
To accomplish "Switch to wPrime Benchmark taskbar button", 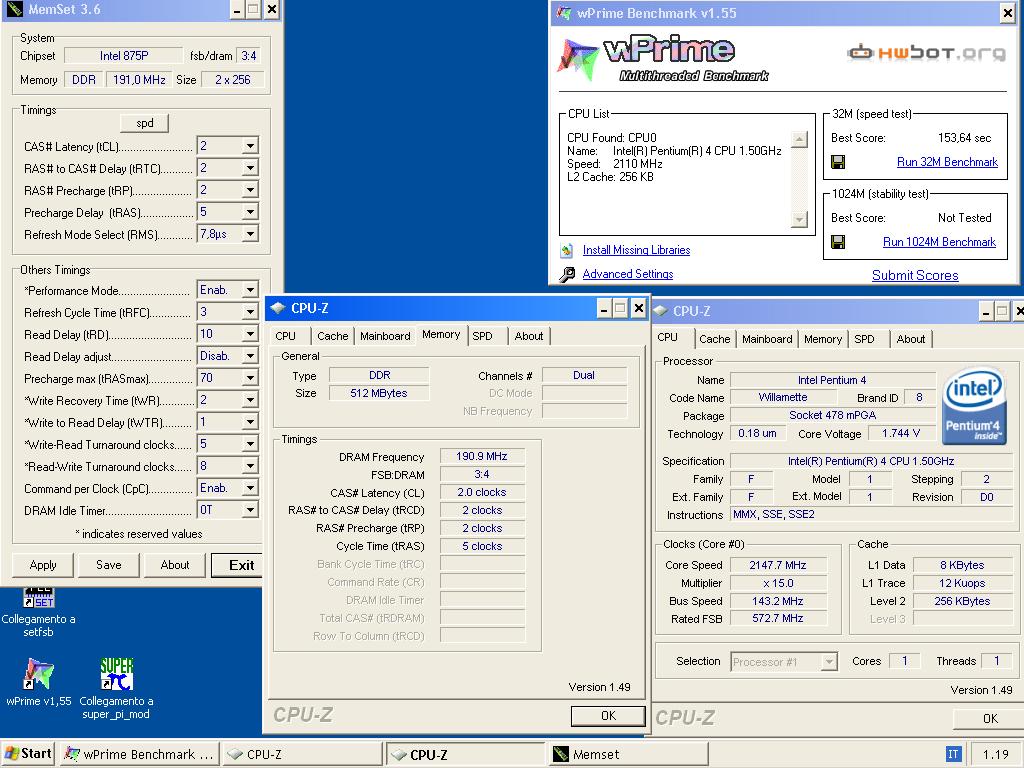I will point(138,754).
